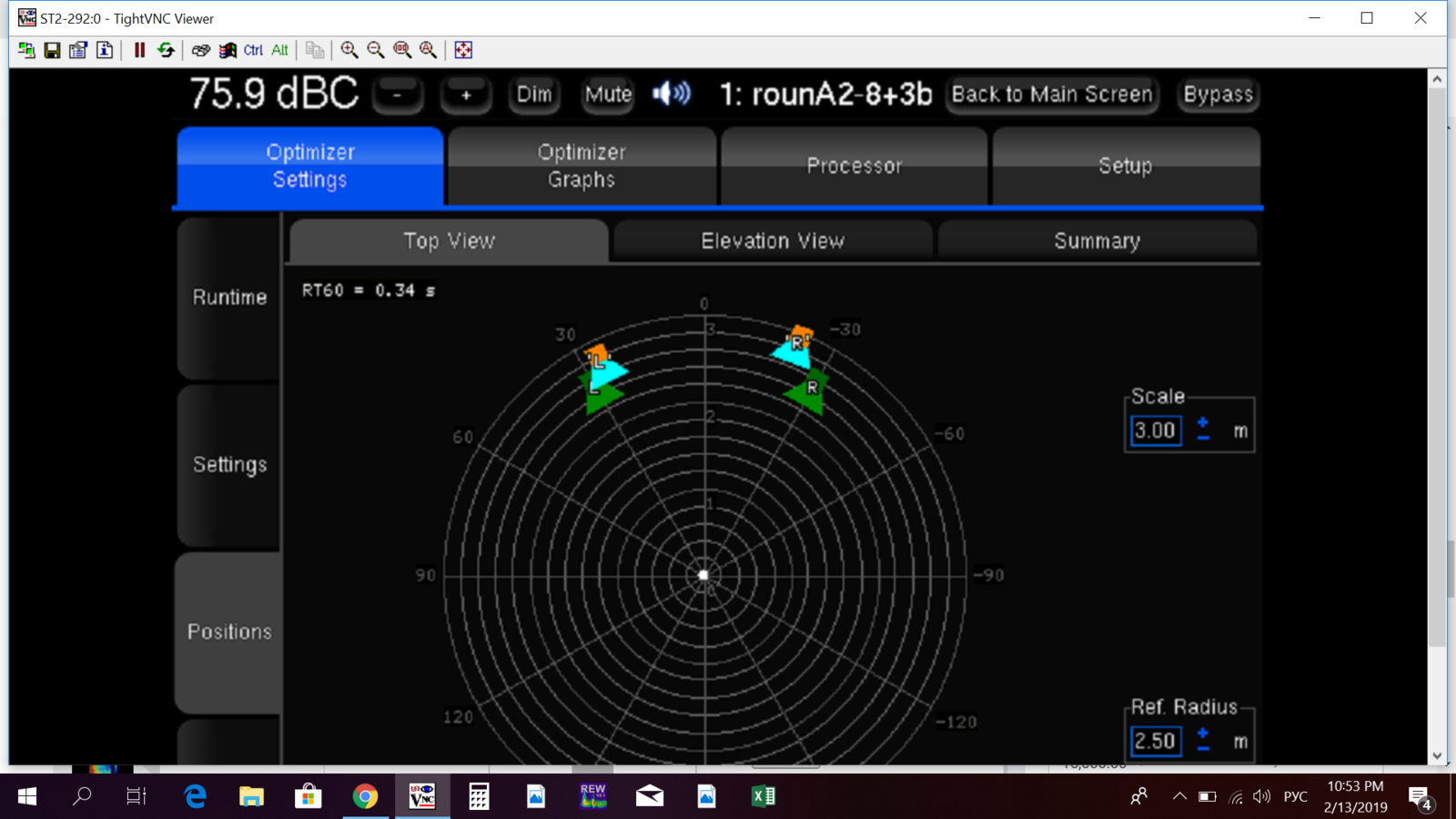Screen dimensions: 1456x819
Task: Click the Ref. Radius field 2.50
Action: pos(1156,741)
